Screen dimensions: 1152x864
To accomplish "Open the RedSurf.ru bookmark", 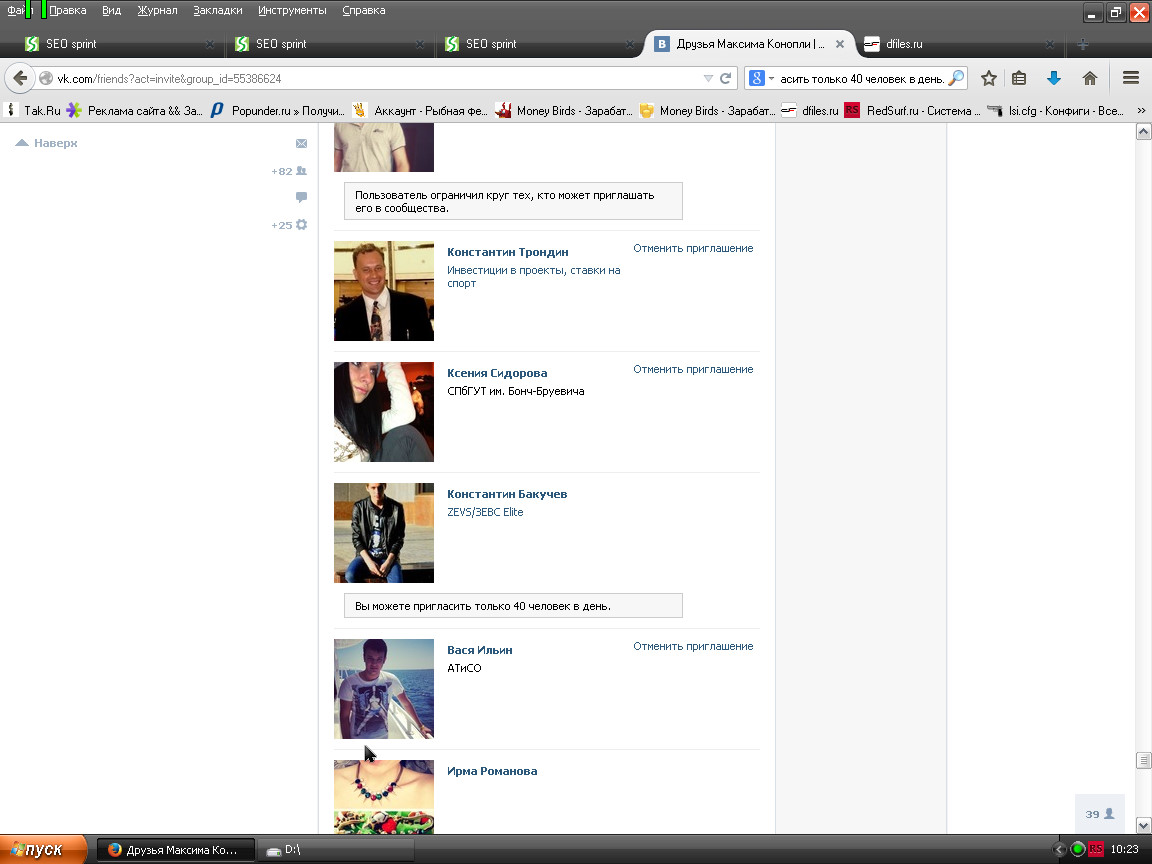I will (x=912, y=110).
